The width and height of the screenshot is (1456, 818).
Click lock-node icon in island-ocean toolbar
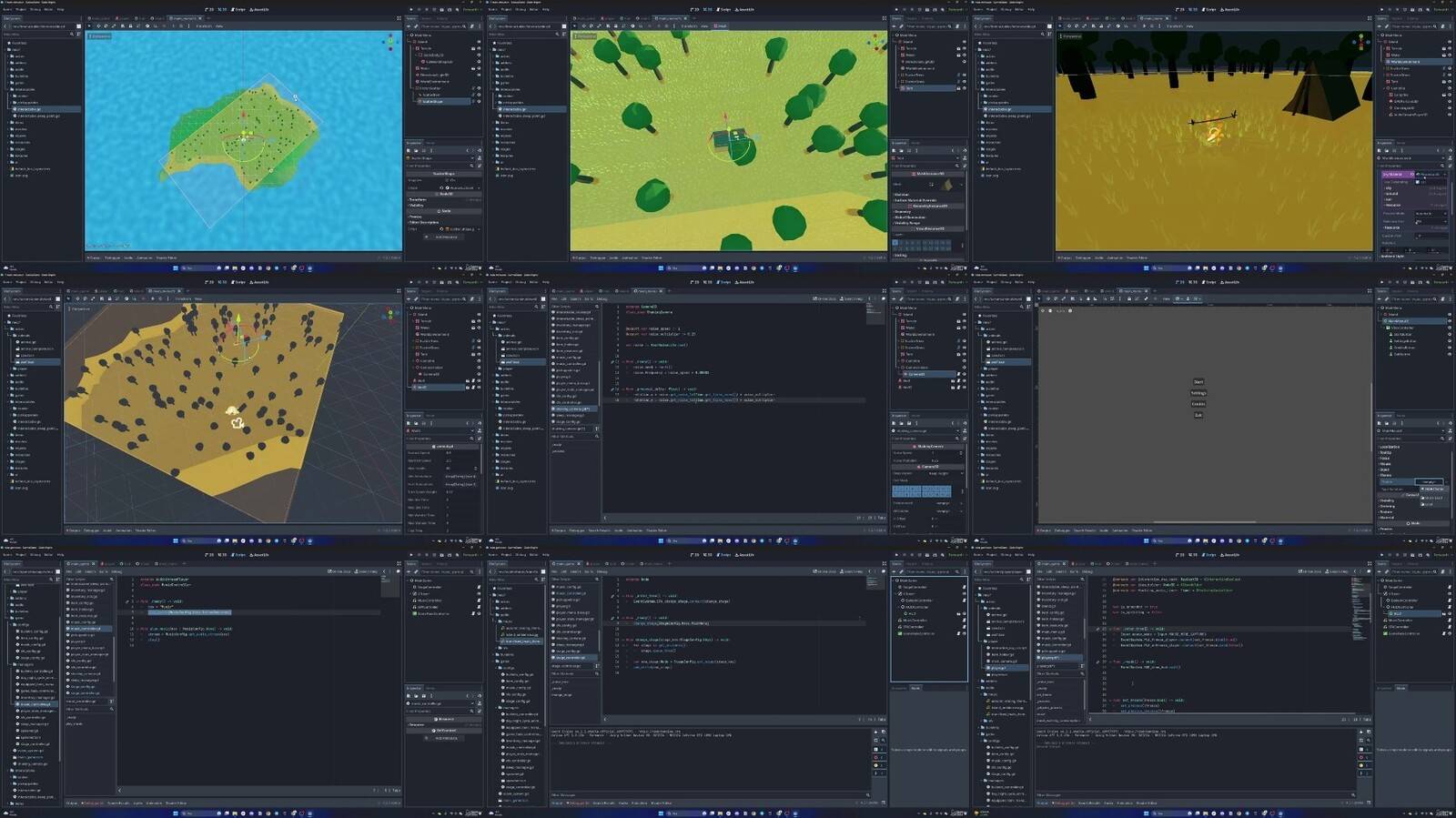click(130, 26)
